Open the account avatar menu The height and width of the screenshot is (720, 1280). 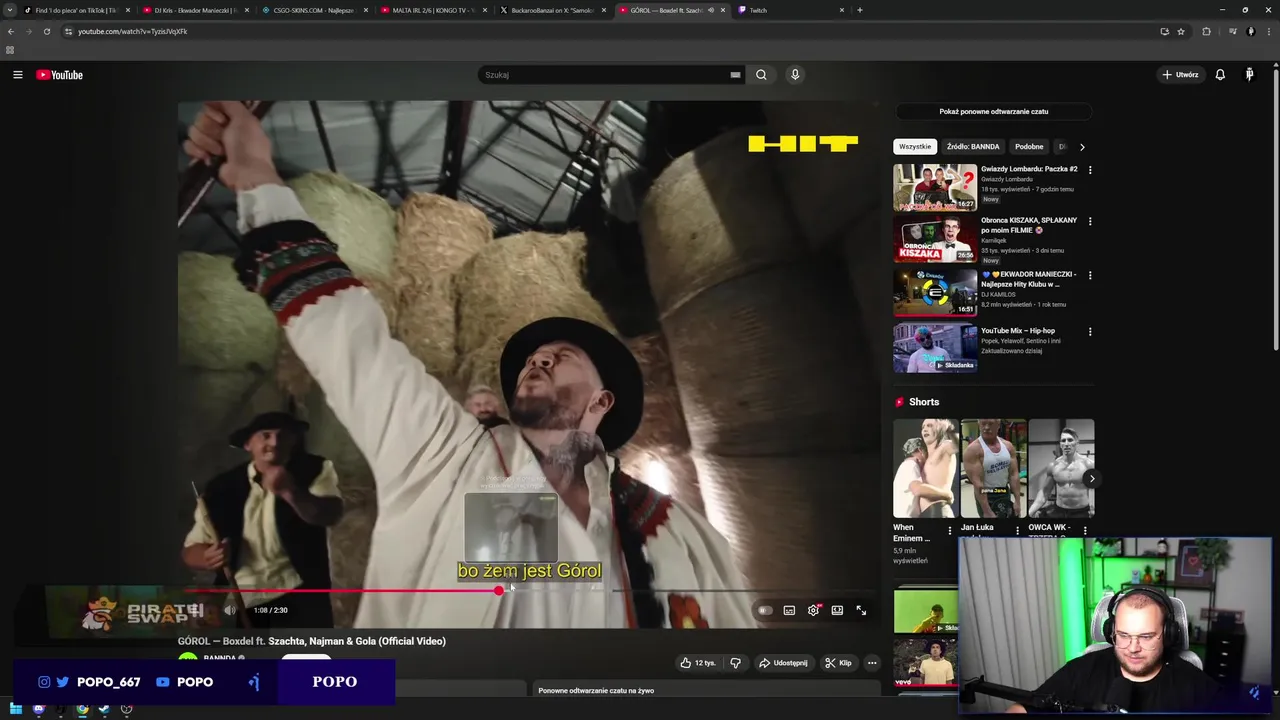(1249, 75)
